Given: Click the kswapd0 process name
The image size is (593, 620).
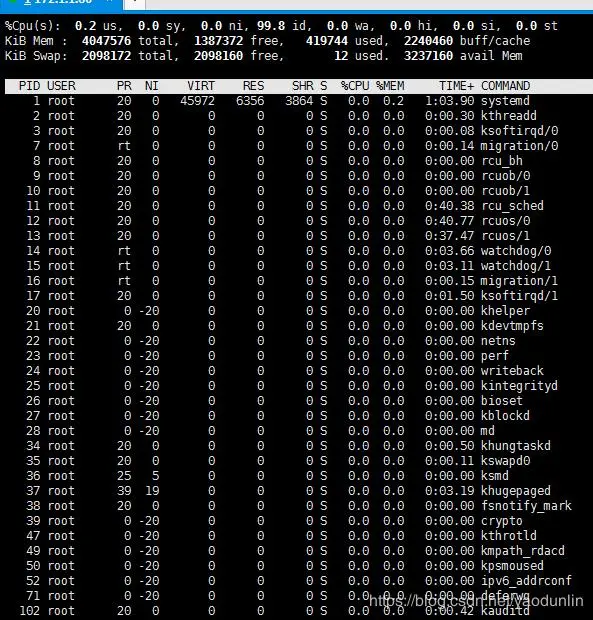Looking at the screenshot, I should 506,461.
